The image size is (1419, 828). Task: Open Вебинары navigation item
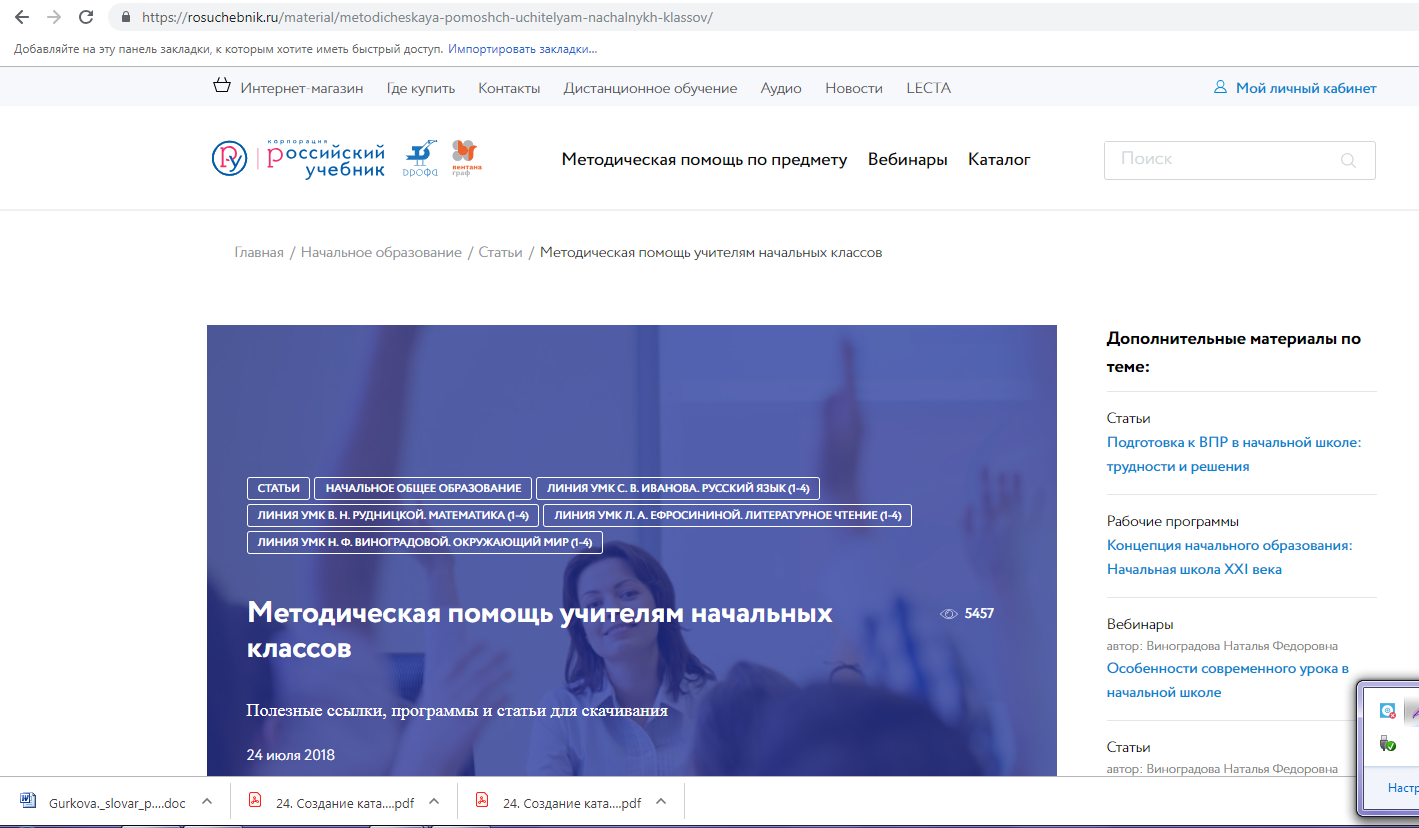coord(908,159)
